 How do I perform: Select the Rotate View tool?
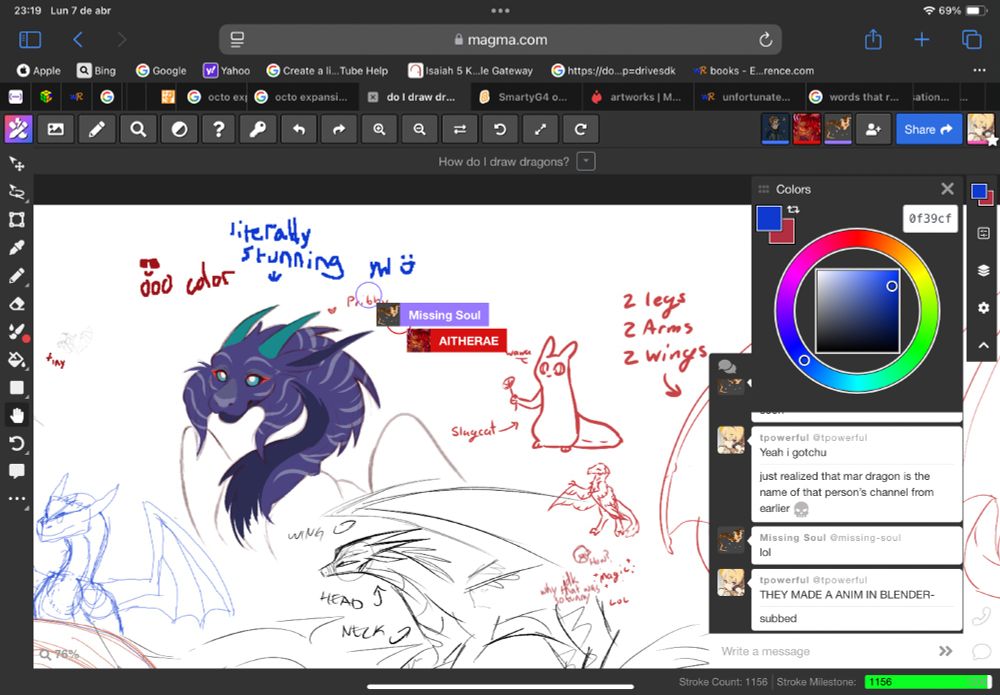click(x=17, y=444)
